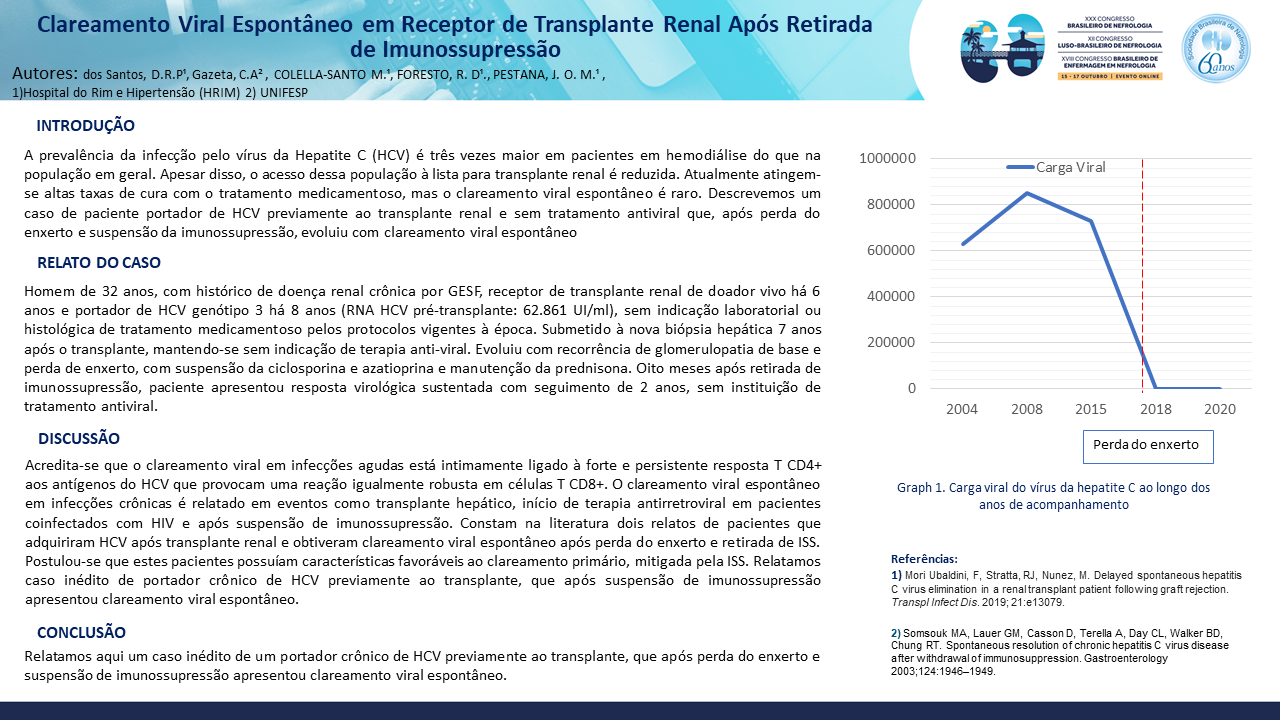Click the 200000 y-axis label

[x=892, y=343]
